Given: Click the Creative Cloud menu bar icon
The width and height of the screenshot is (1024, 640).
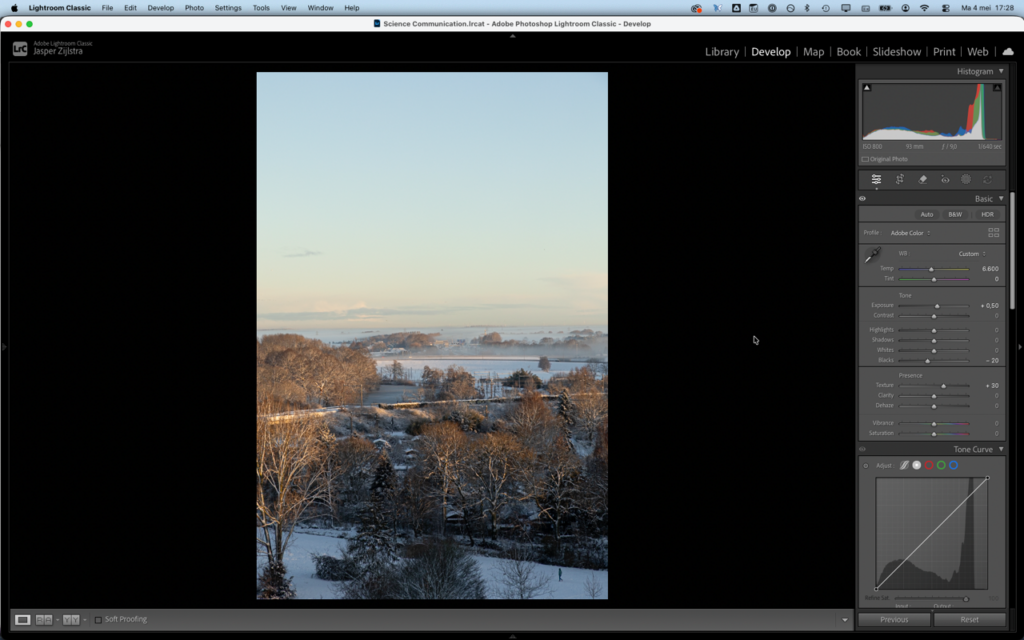Looking at the screenshot, I should [x=696, y=8].
